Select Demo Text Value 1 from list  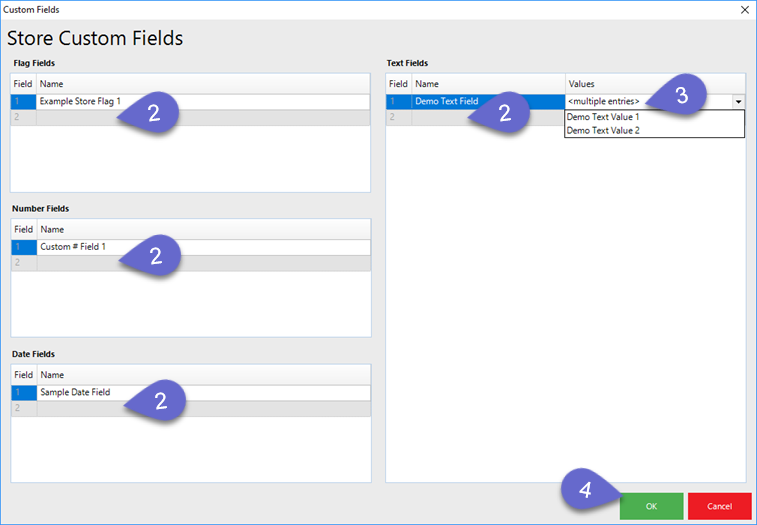coord(603,117)
